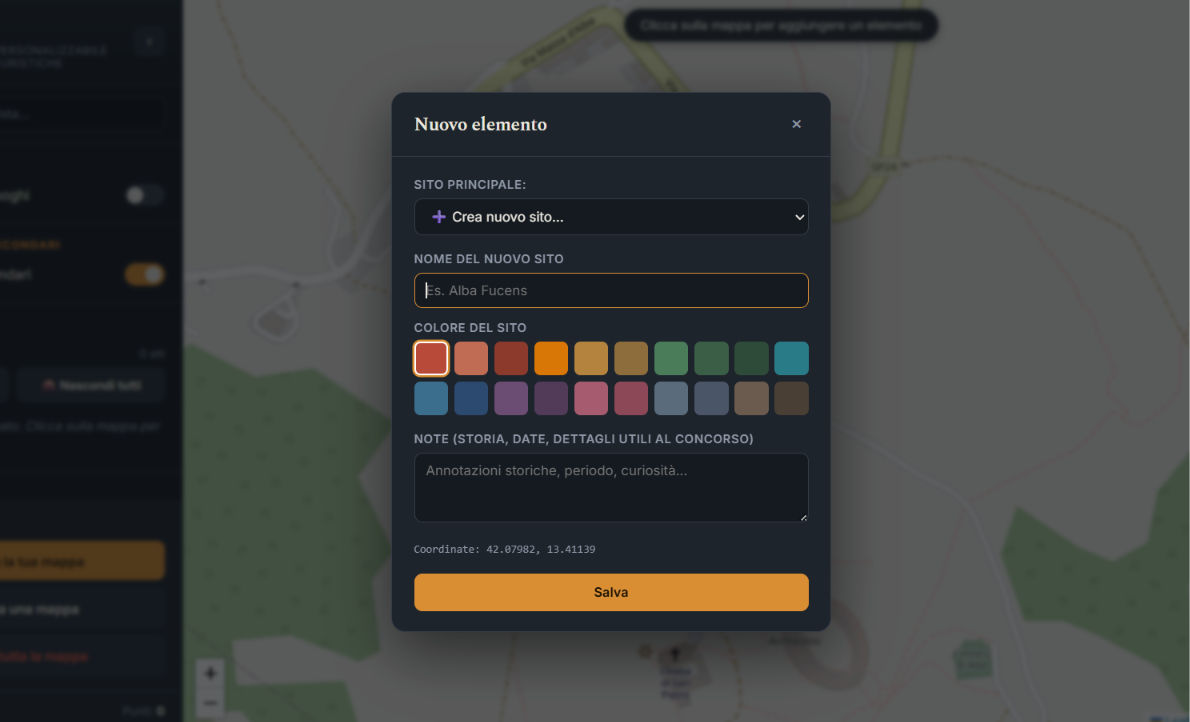This screenshot has width=1190, height=722.
Task: Select the highlighted red color swatch
Action: pyautogui.click(x=431, y=358)
